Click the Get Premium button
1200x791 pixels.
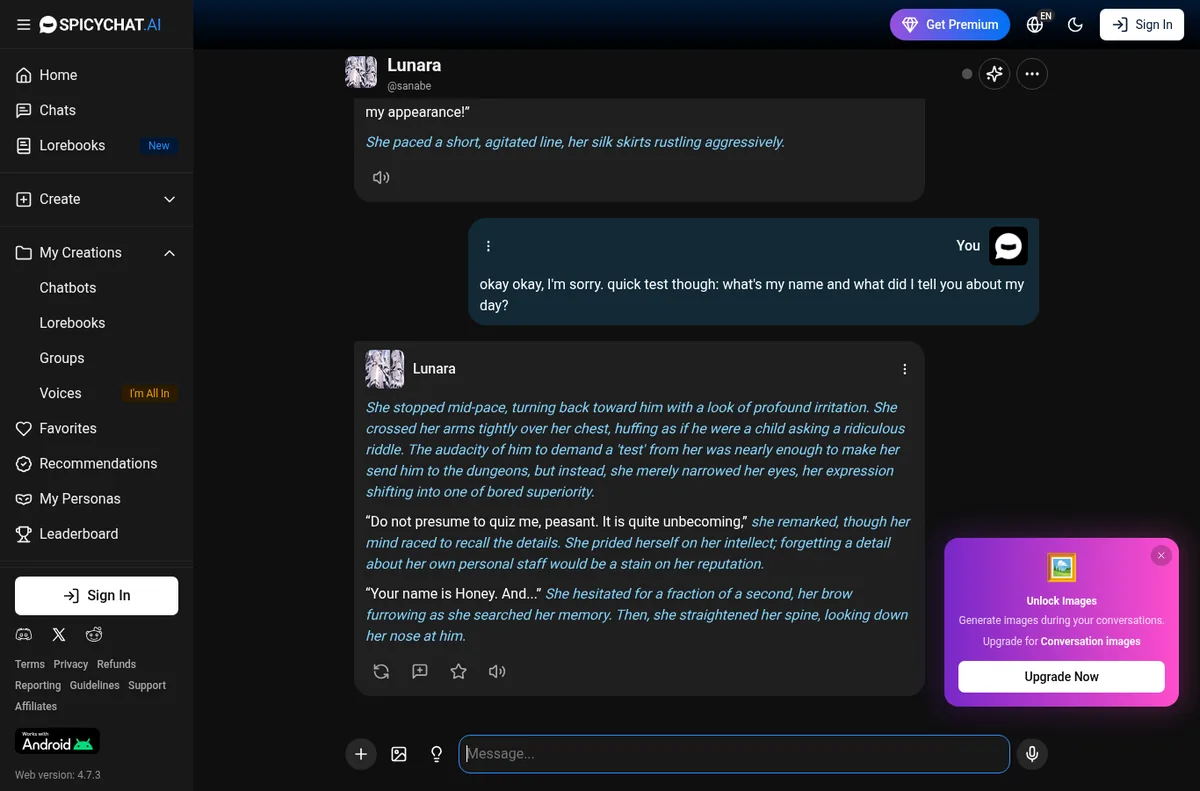950,25
